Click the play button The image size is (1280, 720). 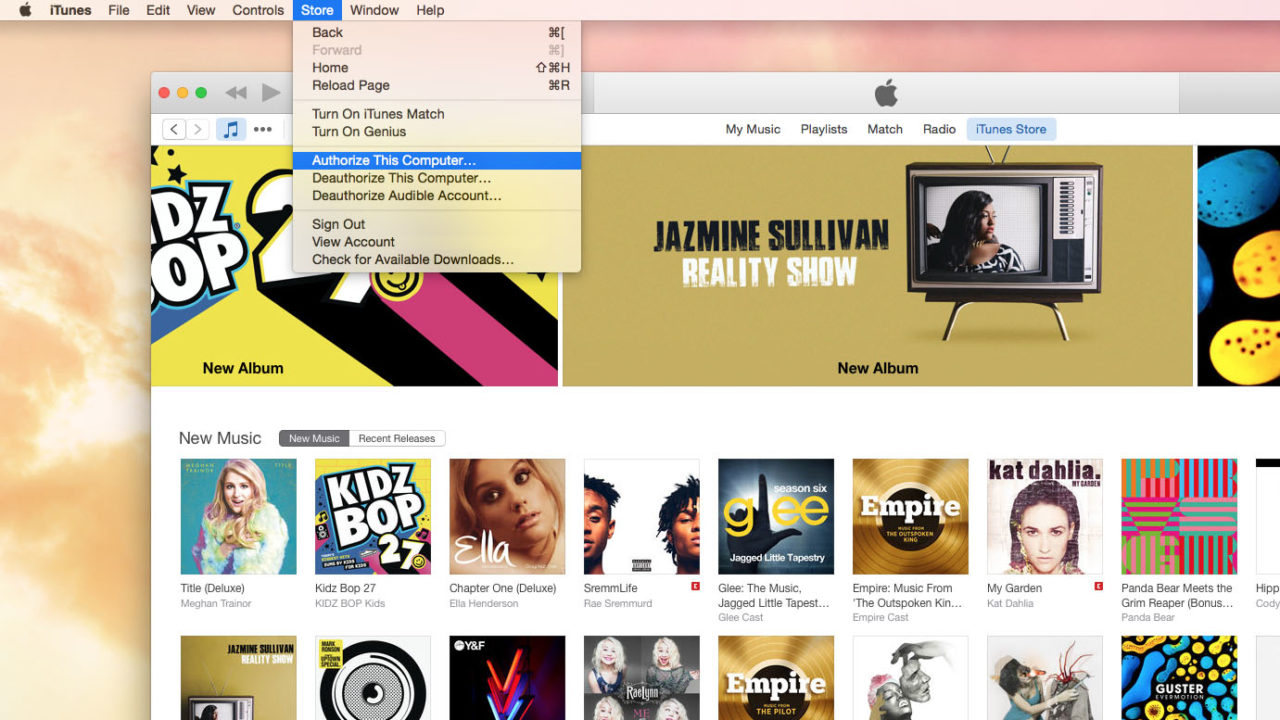(x=271, y=93)
